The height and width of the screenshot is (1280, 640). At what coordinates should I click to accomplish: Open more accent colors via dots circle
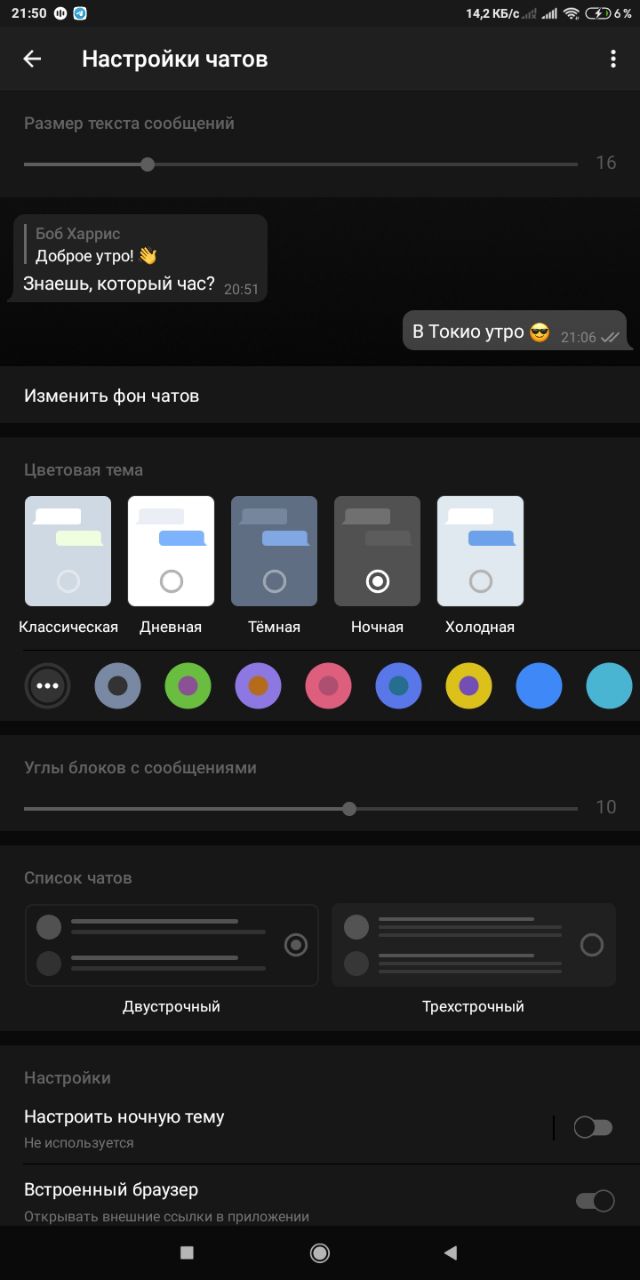[48, 686]
